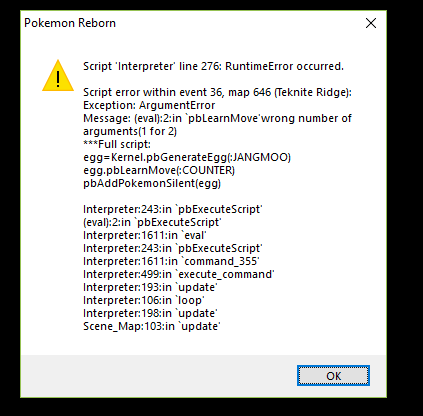
Task: Click the "Interpreter:193:in `update'" line
Action: click(x=150, y=287)
